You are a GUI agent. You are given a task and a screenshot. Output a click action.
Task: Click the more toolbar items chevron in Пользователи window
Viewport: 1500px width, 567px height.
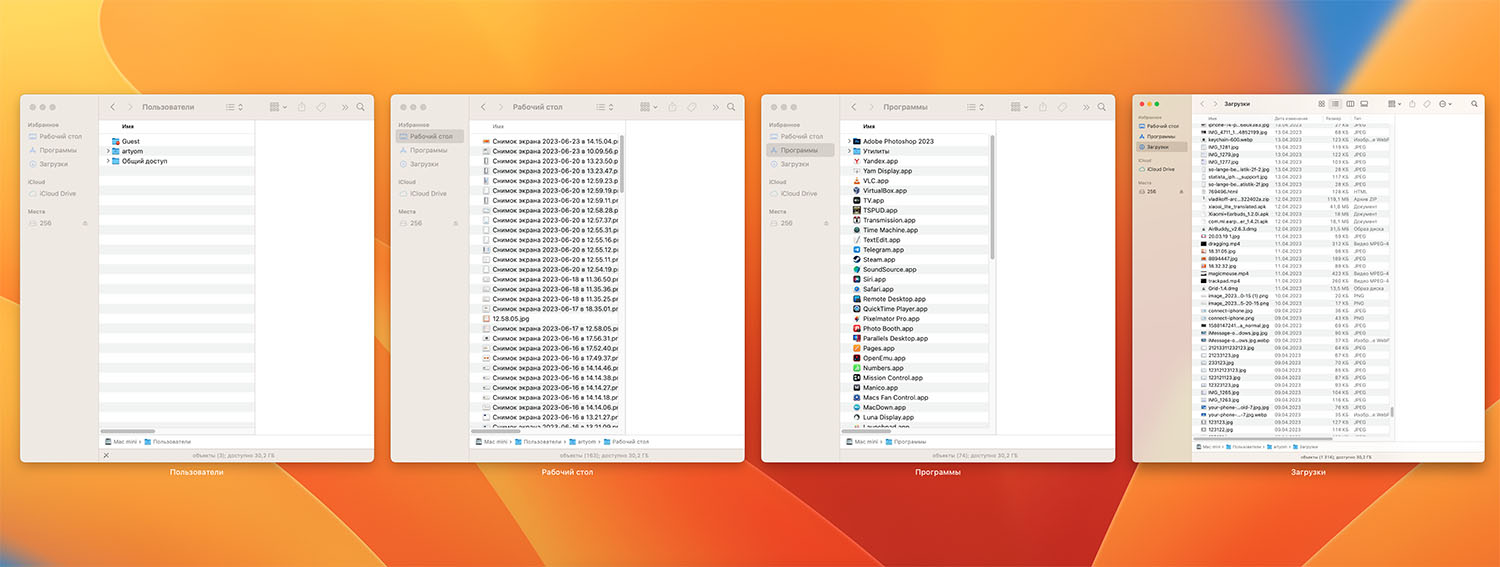345,107
